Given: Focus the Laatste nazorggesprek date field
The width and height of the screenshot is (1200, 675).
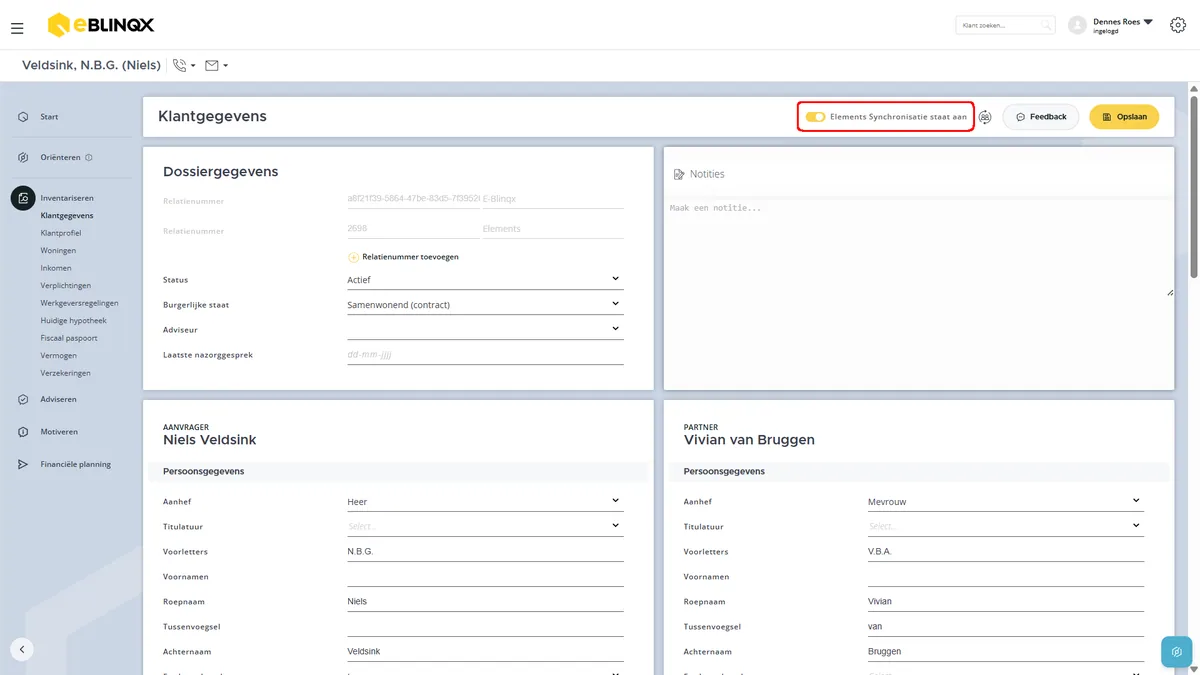Looking at the screenshot, I should click(x=485, y=354).
